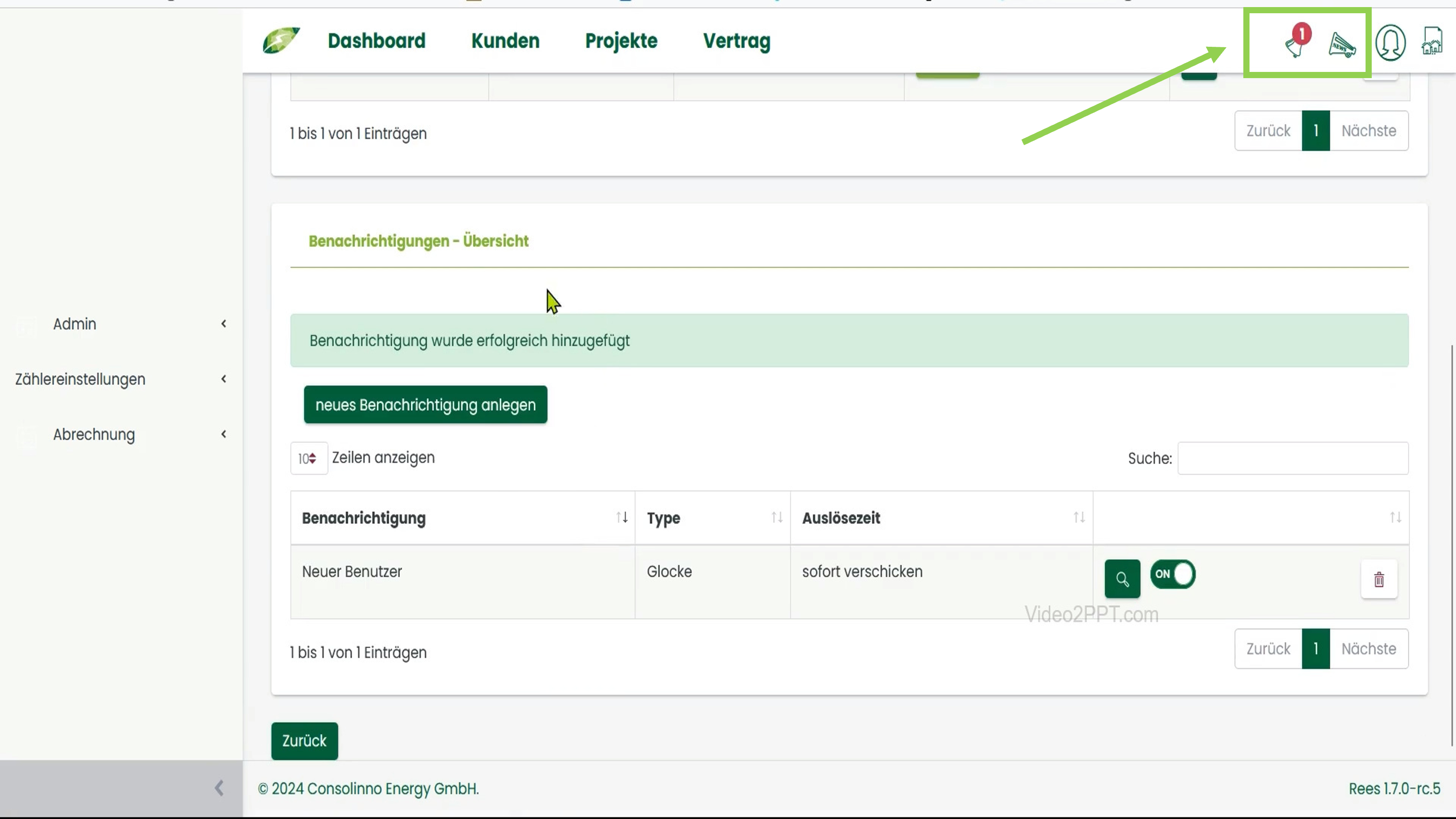Toggle off the Neuer Benutzer notification
This screenshot has height=819, width=1456.
1172,574
